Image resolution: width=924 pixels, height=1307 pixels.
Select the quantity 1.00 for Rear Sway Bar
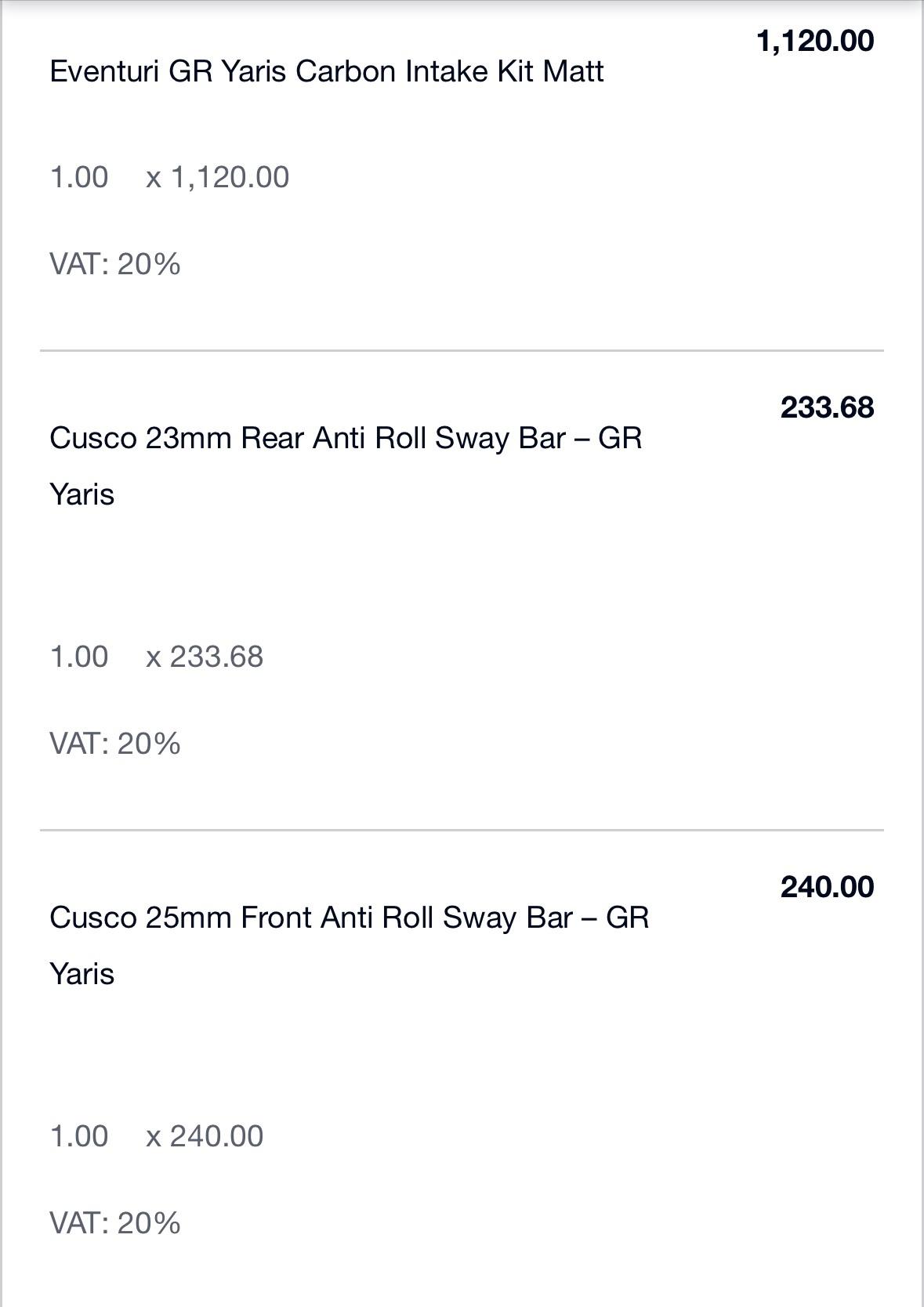click(x=79, y=657)
